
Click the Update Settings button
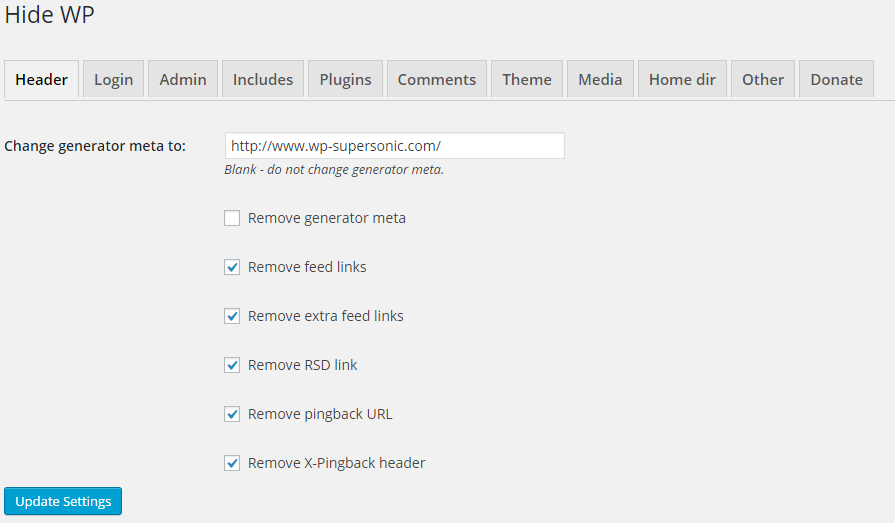pos(63,501)
